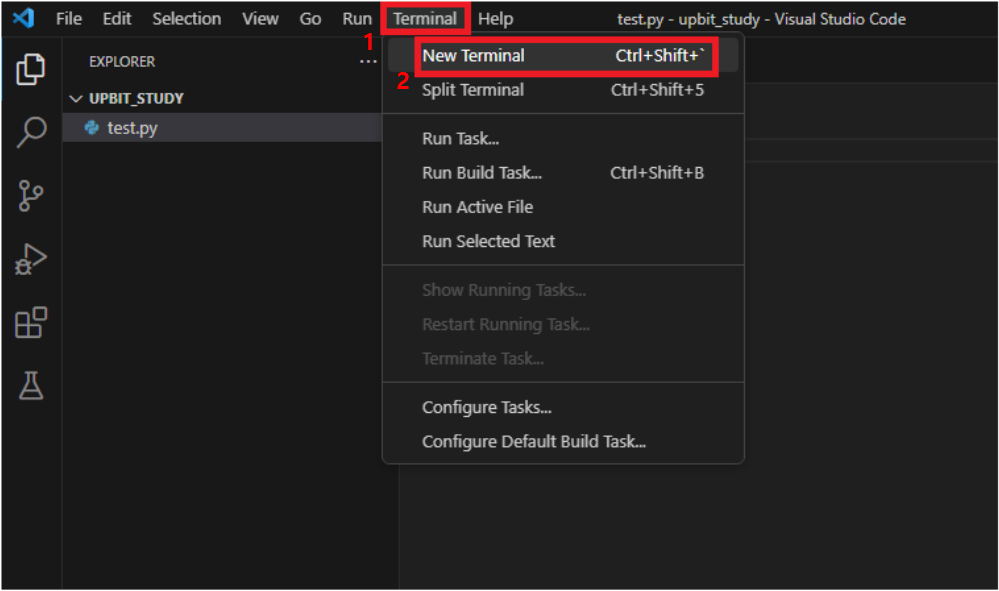Click the window title test.py - upbit_study
The image size is (999, 591).
[761, 19]
